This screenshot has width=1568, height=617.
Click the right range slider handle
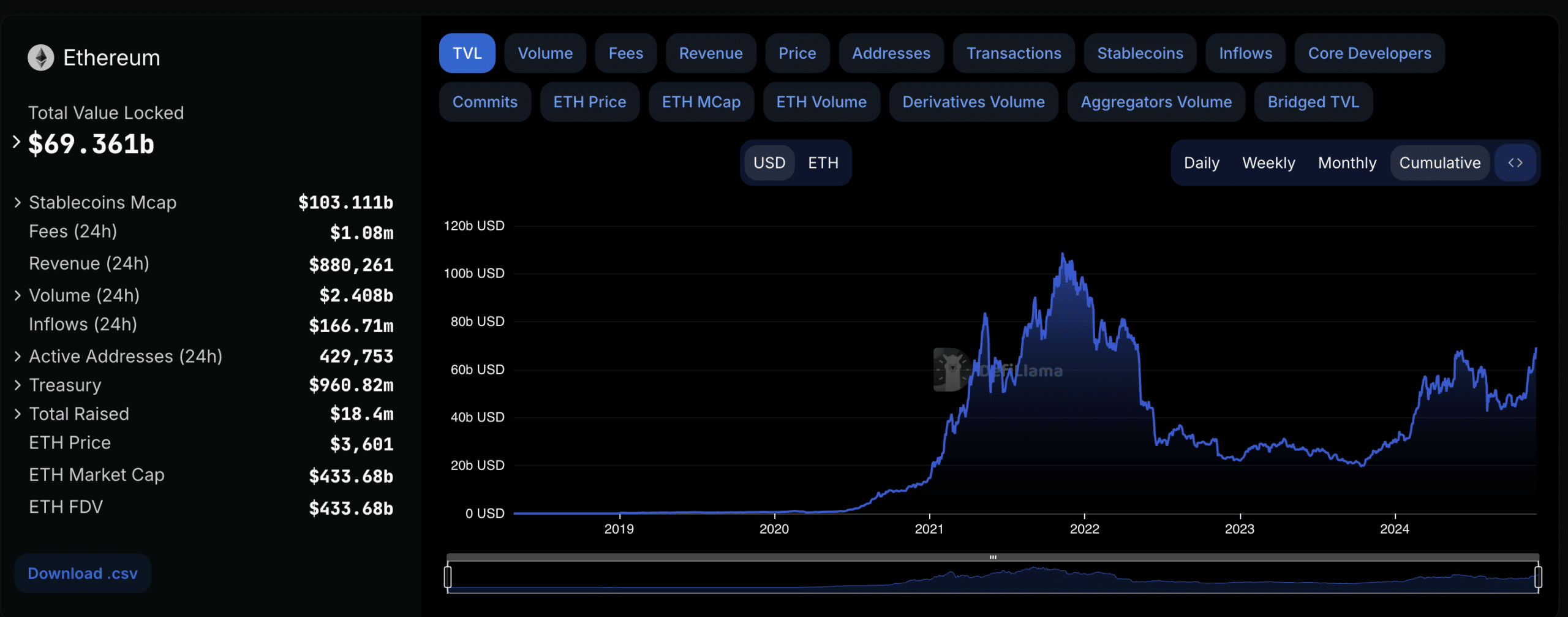[1538, 577]
